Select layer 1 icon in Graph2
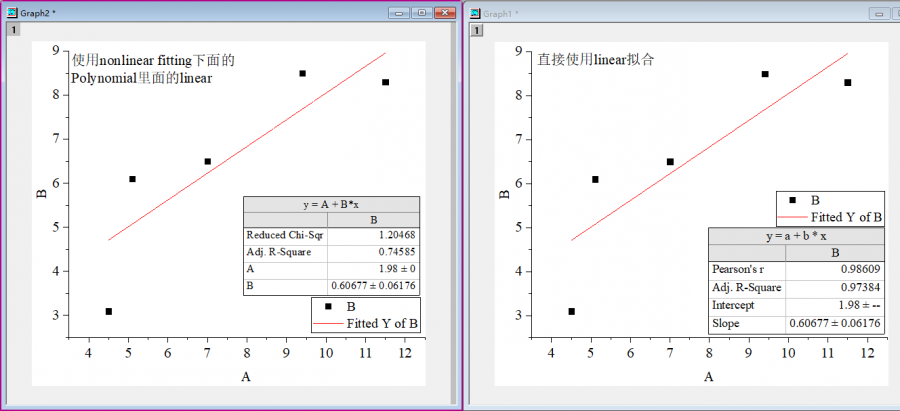Image resolution: width=900 pixels, height=411 pixels. pos(13,30)
